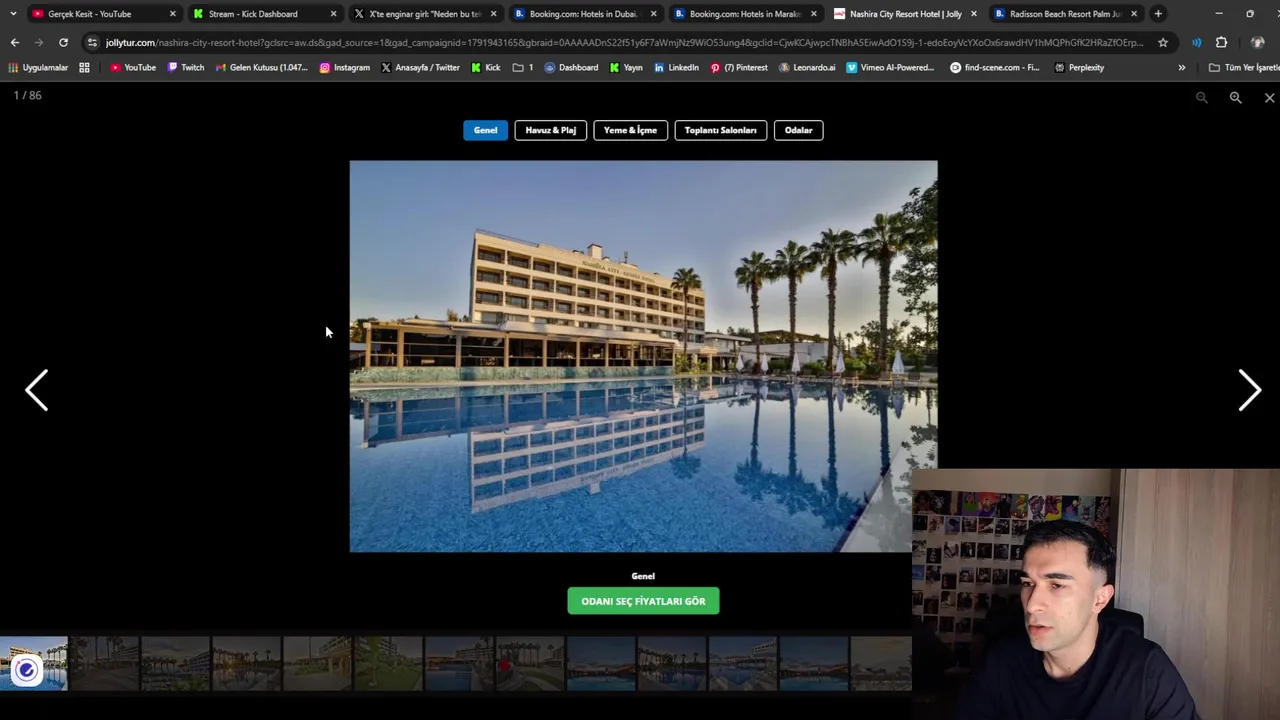Open the Dashboard bookmark
Screen dimensions: 1280x720
click(571, 67)
